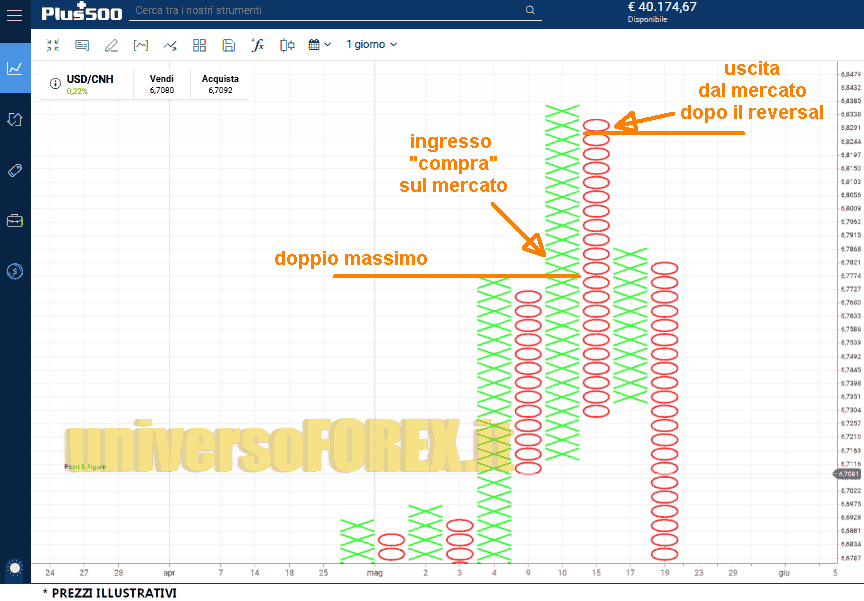This screenshot has height=601, width=864.
Task: Select the pencil drawing tool
Action: (111, 45)
